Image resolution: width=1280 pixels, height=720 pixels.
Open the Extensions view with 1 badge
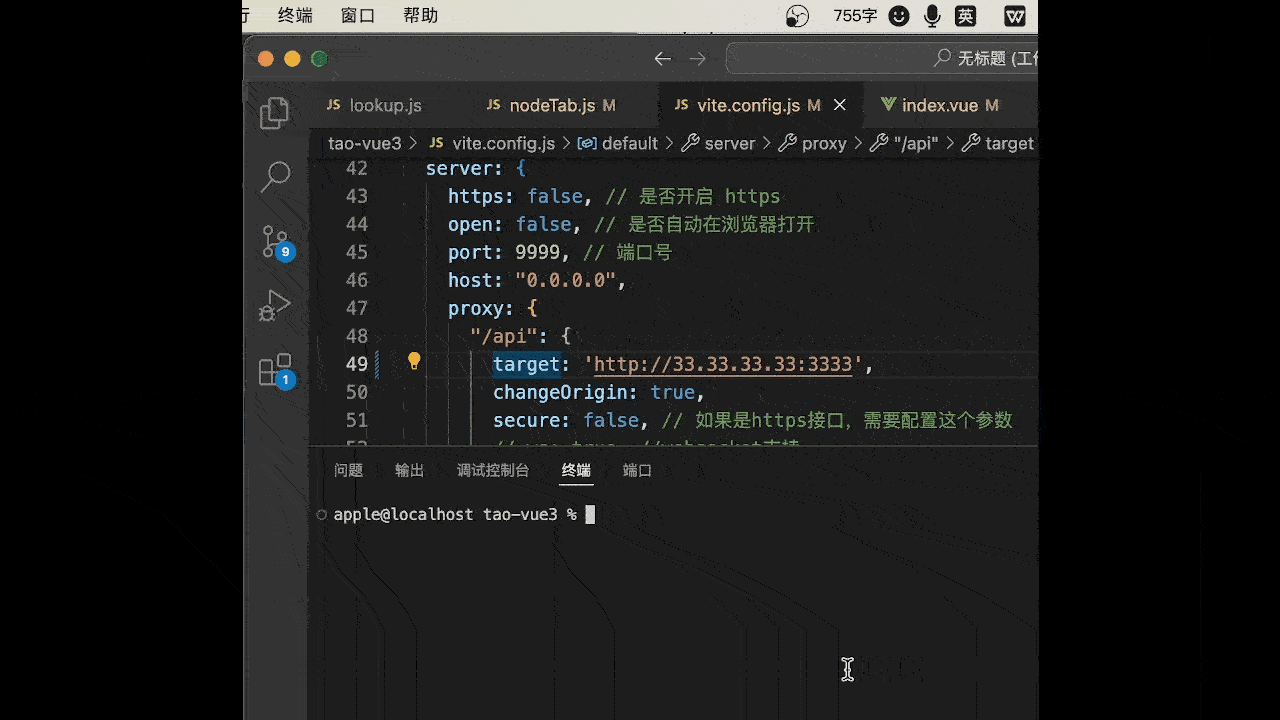(x=275, y=370)
